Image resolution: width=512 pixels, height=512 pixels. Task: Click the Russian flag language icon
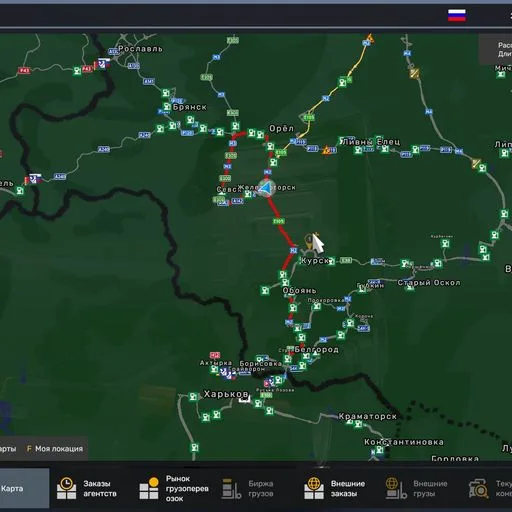click(457, 15)
